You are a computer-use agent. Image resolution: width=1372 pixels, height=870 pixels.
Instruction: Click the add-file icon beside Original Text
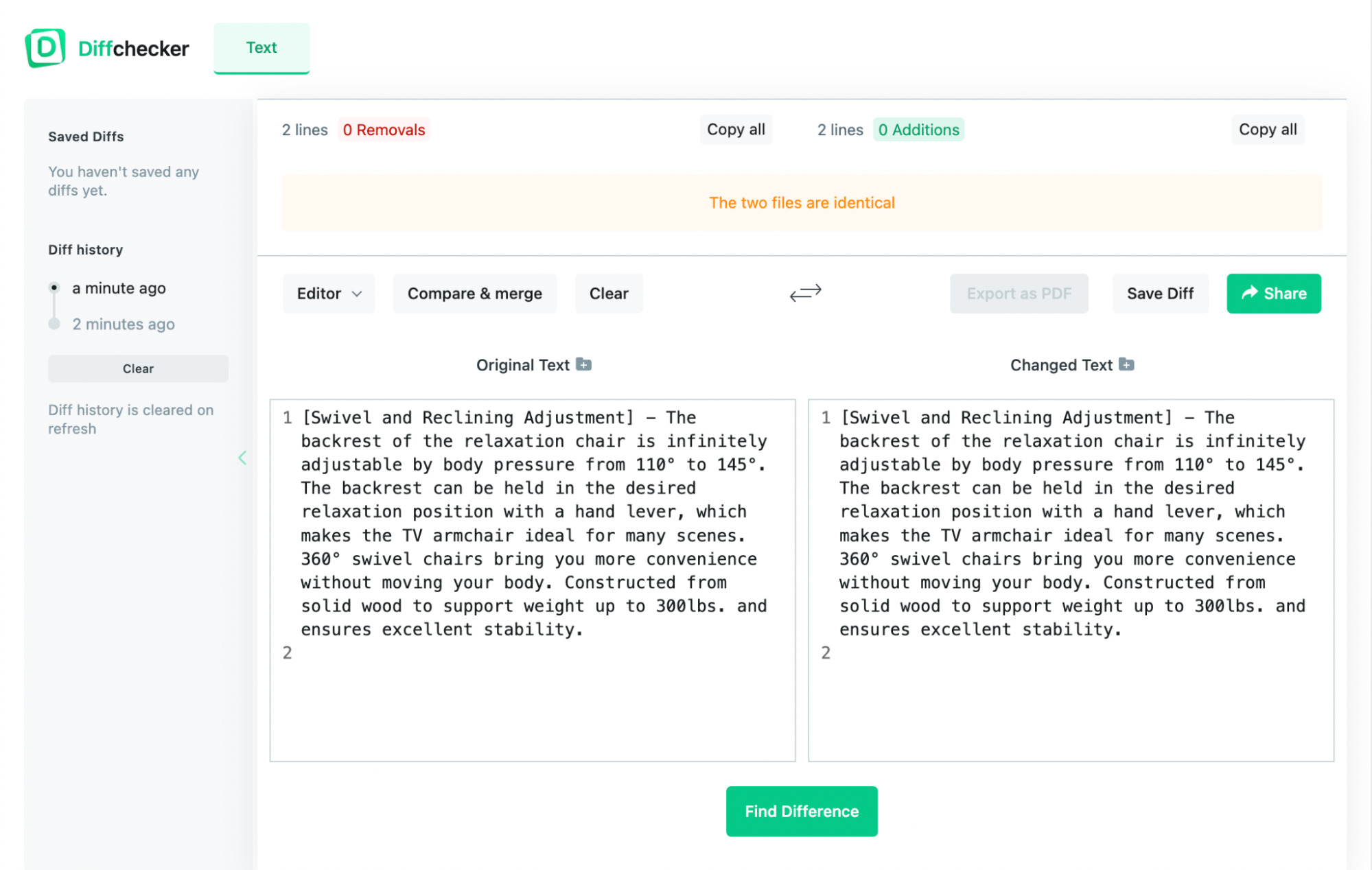pos(584,364)
